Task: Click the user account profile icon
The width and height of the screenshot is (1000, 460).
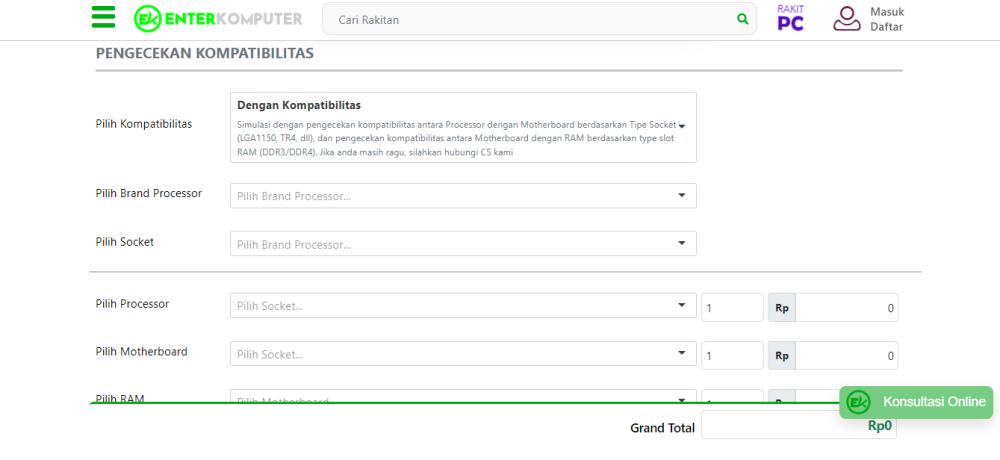Action: (x=847, y=19)
